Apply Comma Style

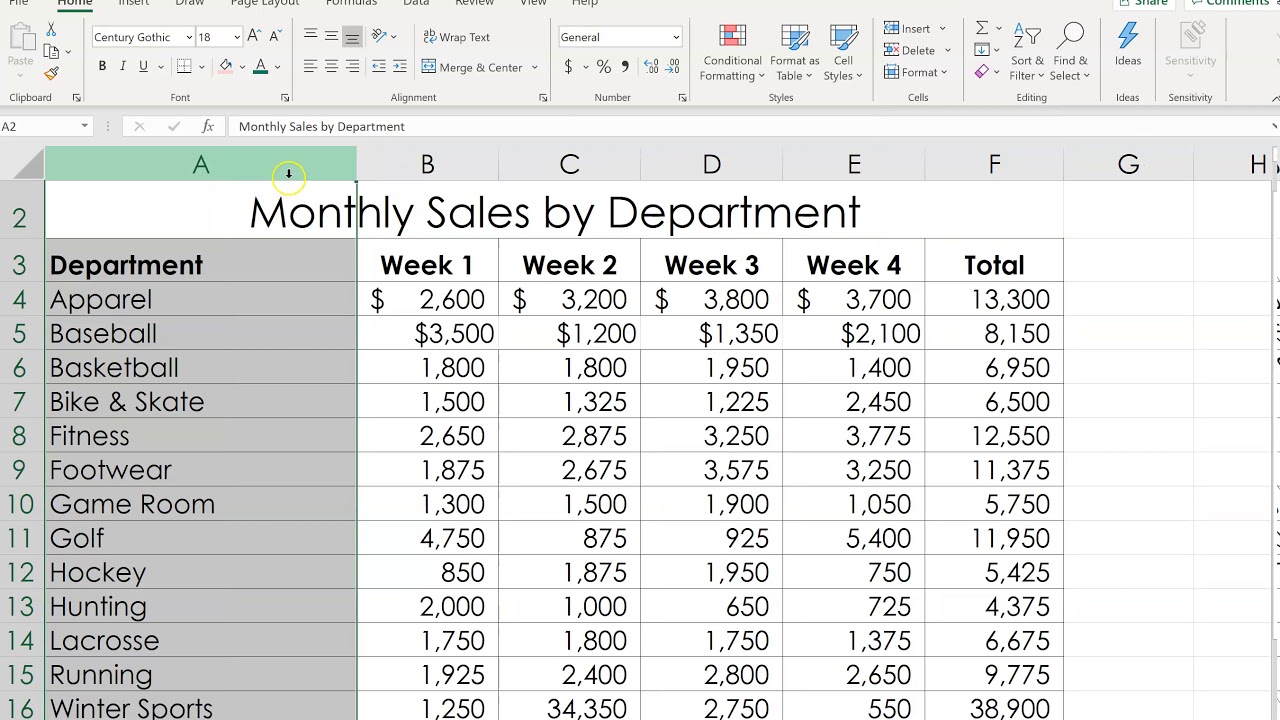pos(625,67)
